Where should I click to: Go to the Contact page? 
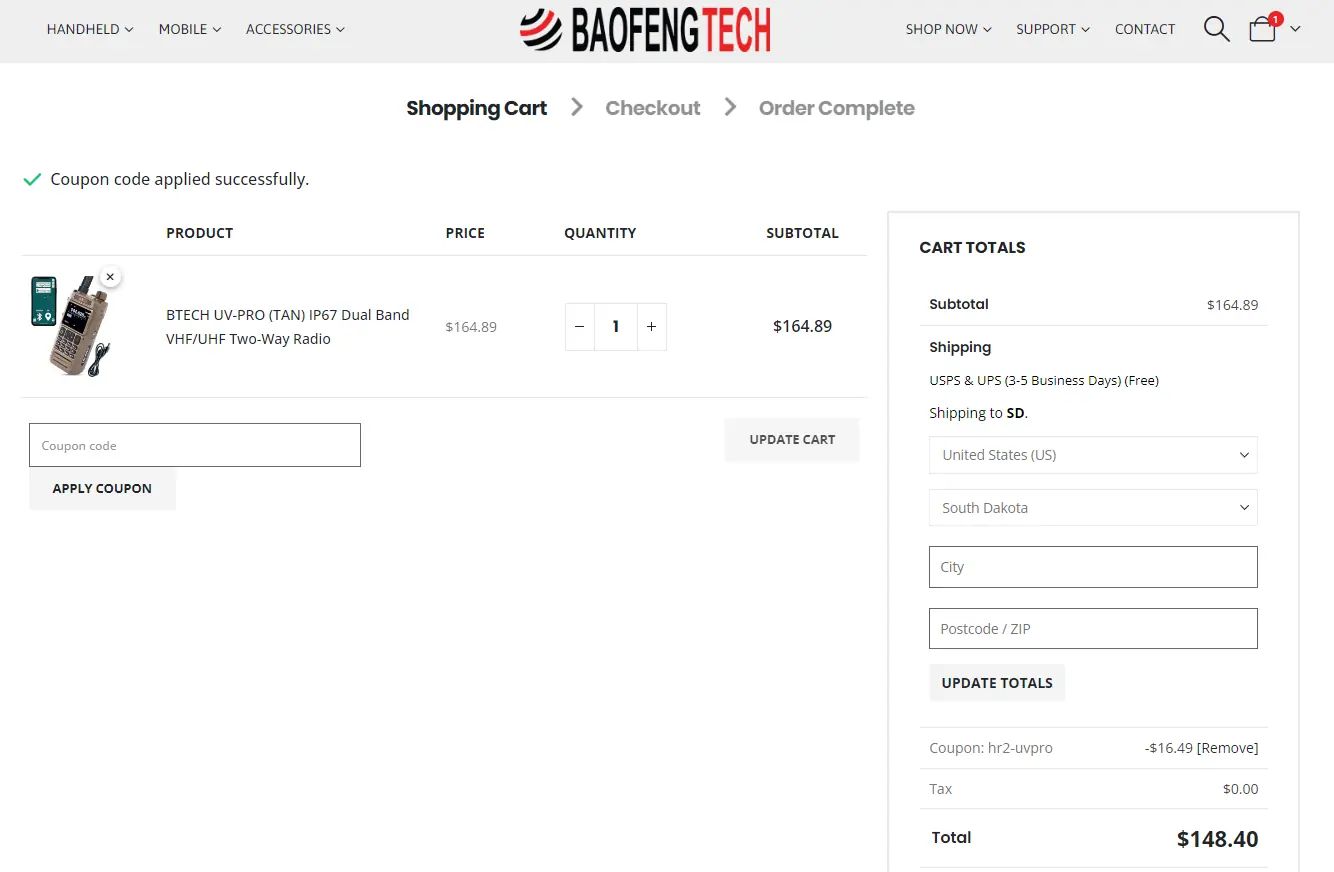click(1145, 29)
